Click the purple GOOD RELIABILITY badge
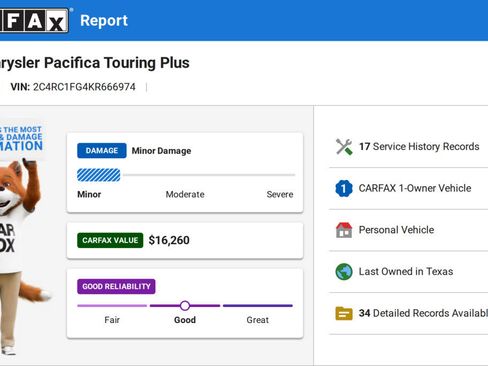 click(116, 286)
